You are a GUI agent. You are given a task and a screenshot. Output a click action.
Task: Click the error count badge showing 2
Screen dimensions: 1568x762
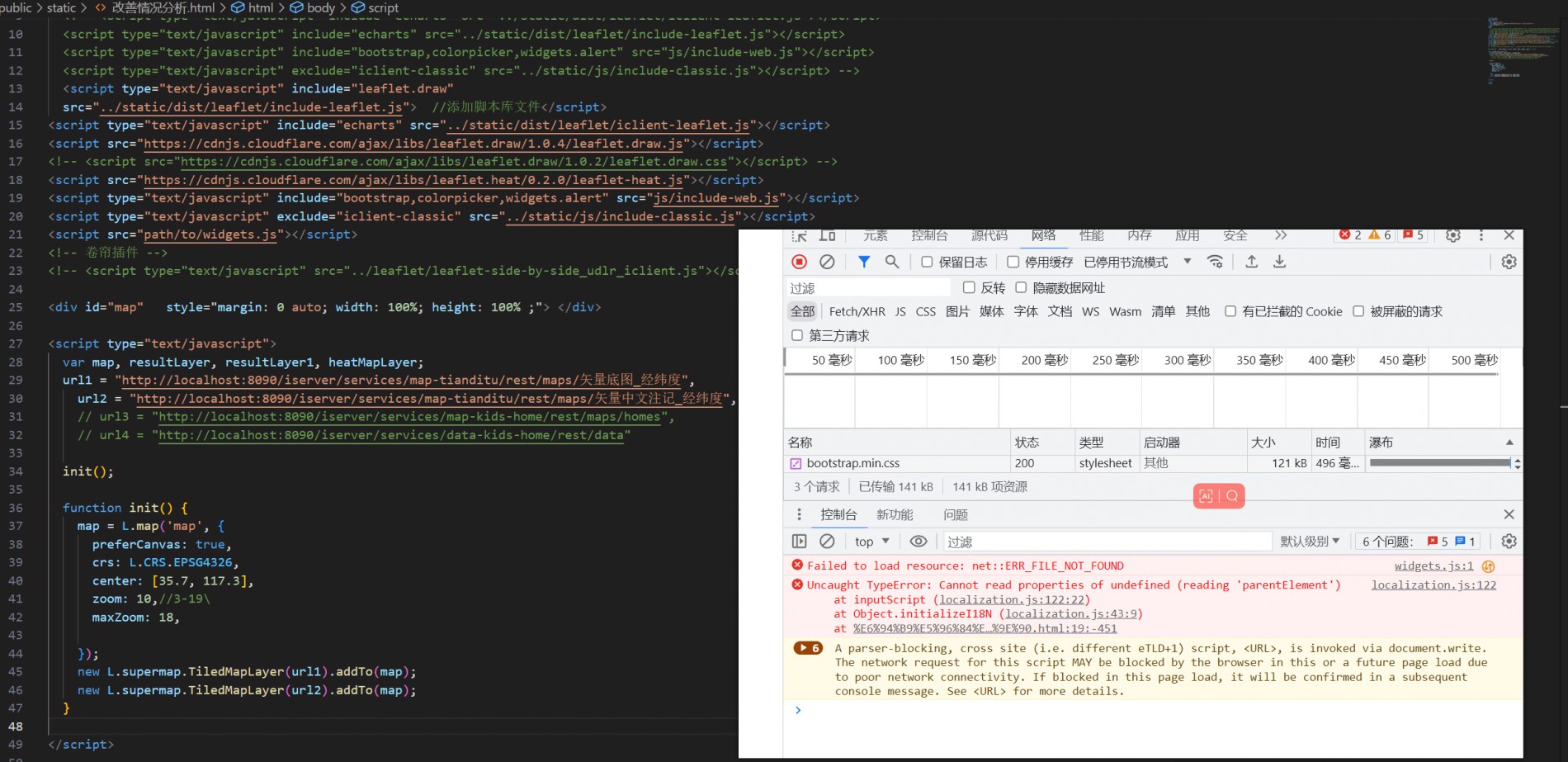click(x=1350, y=235)
